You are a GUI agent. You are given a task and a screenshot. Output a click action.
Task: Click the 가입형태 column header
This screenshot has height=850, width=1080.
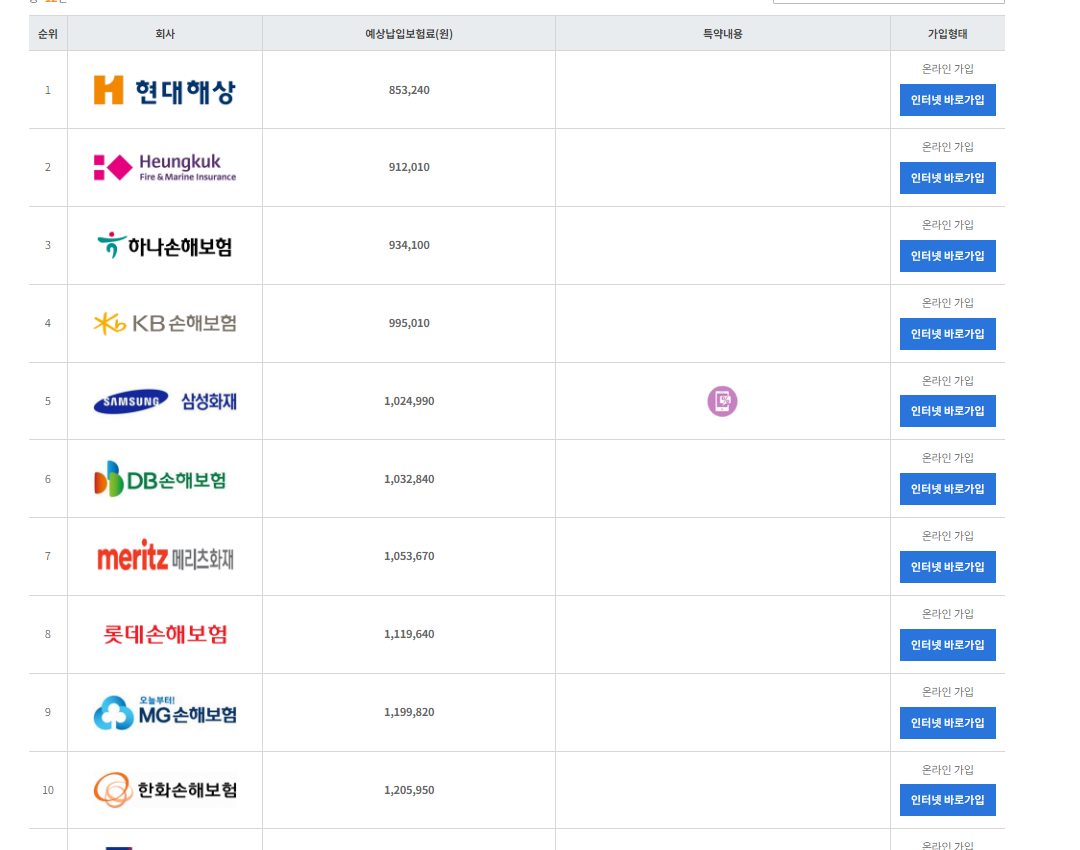click(947, 34)
